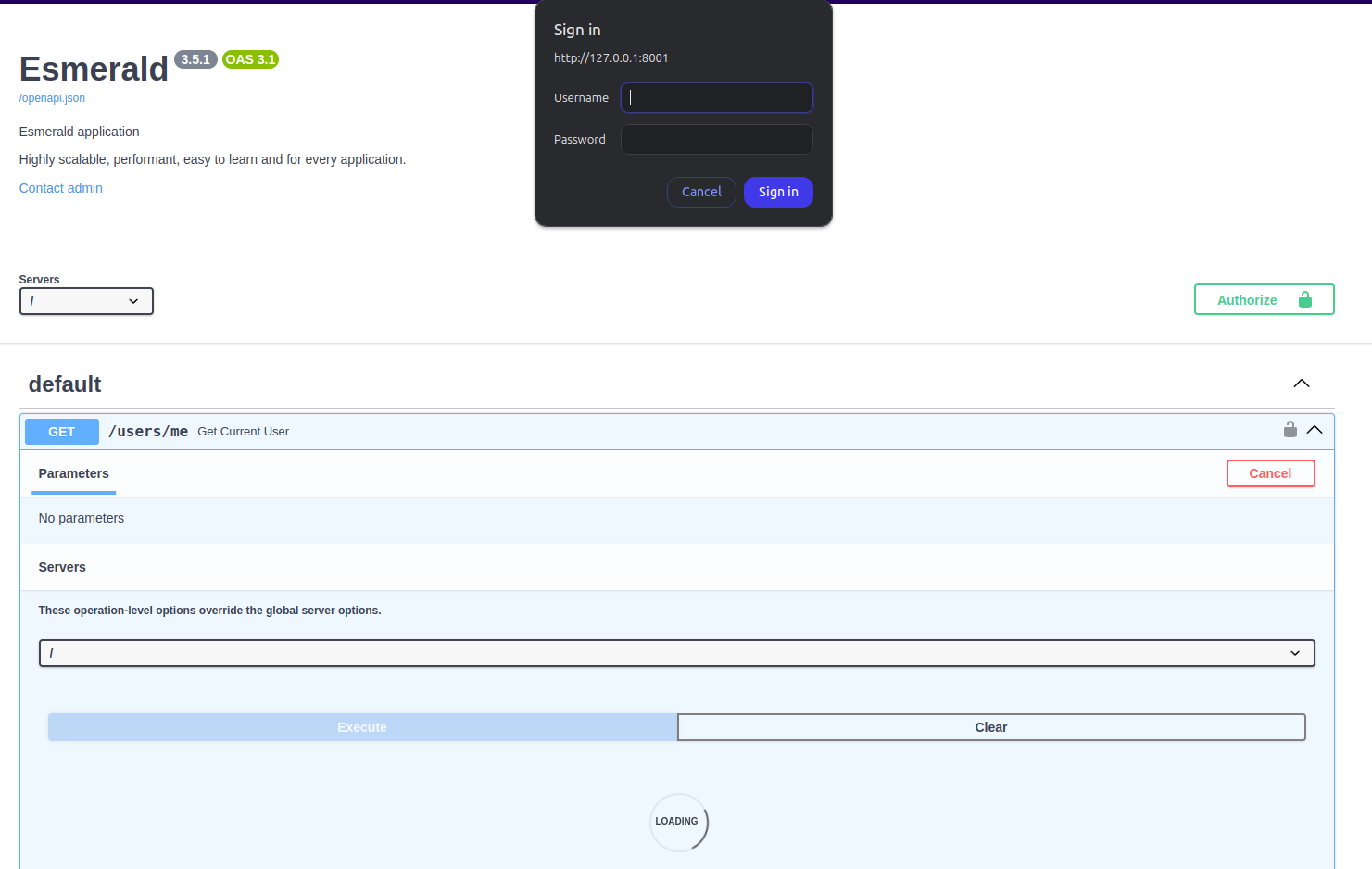Click the /users/me endpoint path

(x=148, y=432)
